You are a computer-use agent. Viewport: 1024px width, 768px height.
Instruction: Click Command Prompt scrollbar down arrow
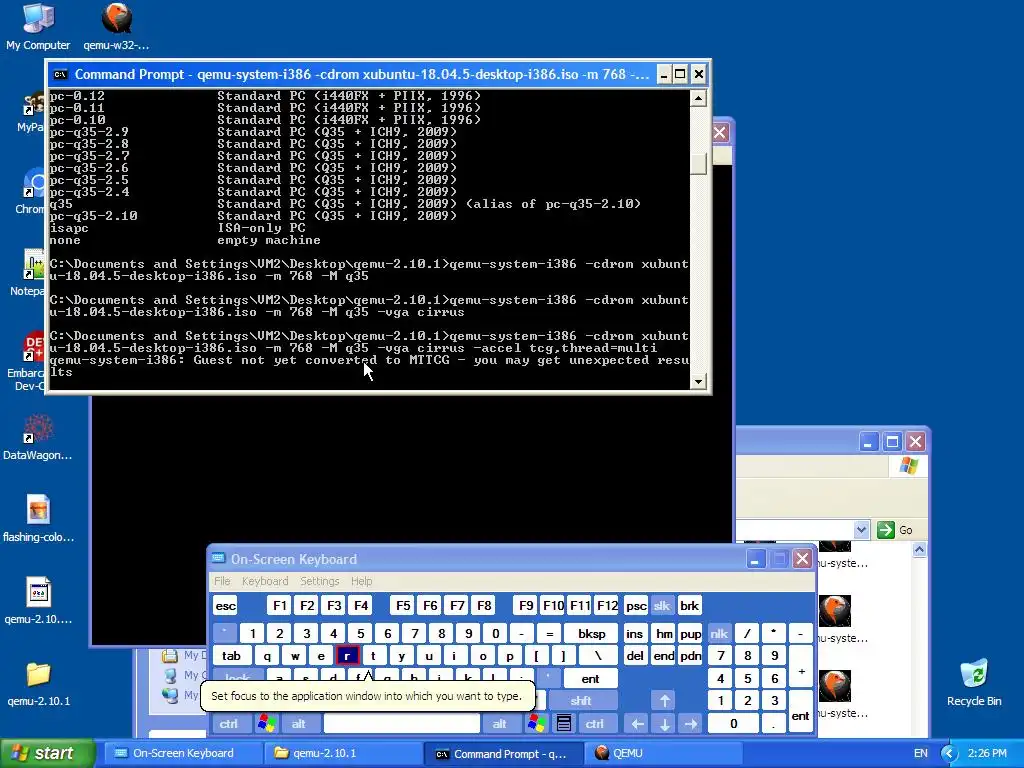tap(698, 381)
